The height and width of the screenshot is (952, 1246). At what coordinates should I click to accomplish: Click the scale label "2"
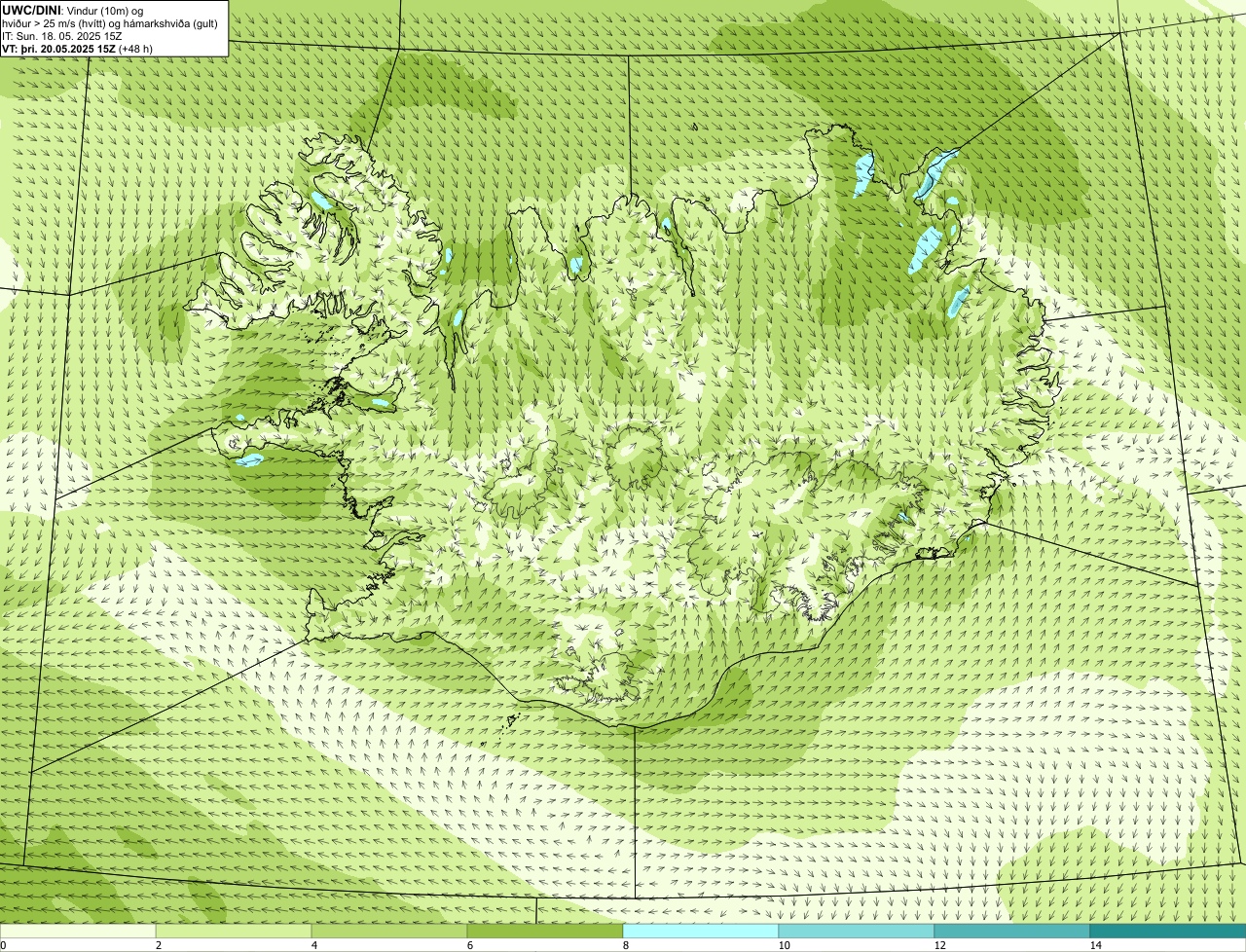158,945
